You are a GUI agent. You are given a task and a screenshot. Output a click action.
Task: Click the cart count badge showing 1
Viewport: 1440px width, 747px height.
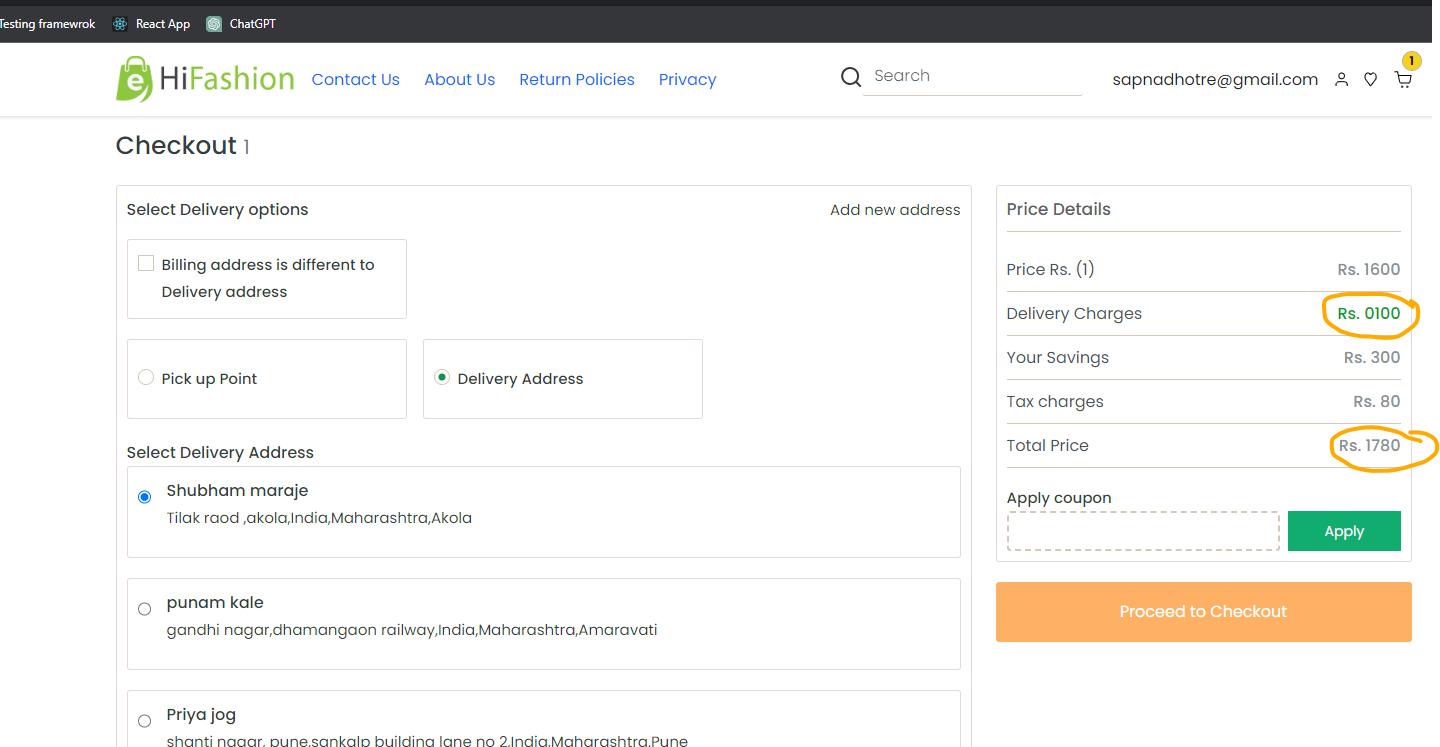pyautogui.click(x=1411, y=61)
